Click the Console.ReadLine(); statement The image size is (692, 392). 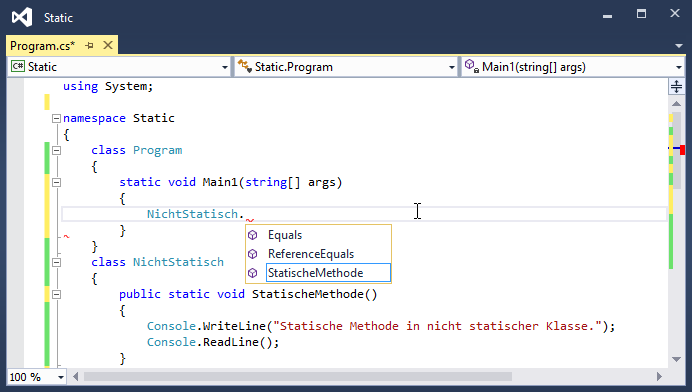(x=213, y=342)
